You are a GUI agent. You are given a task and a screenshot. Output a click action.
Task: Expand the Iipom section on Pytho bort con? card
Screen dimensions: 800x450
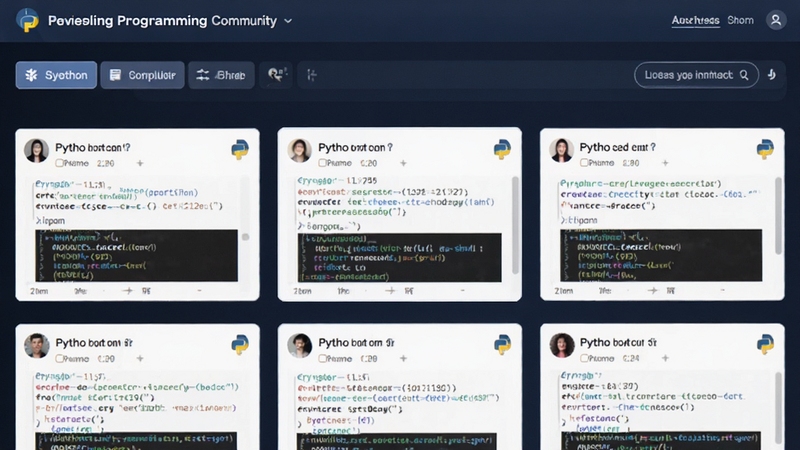click(x=51, y=220)
